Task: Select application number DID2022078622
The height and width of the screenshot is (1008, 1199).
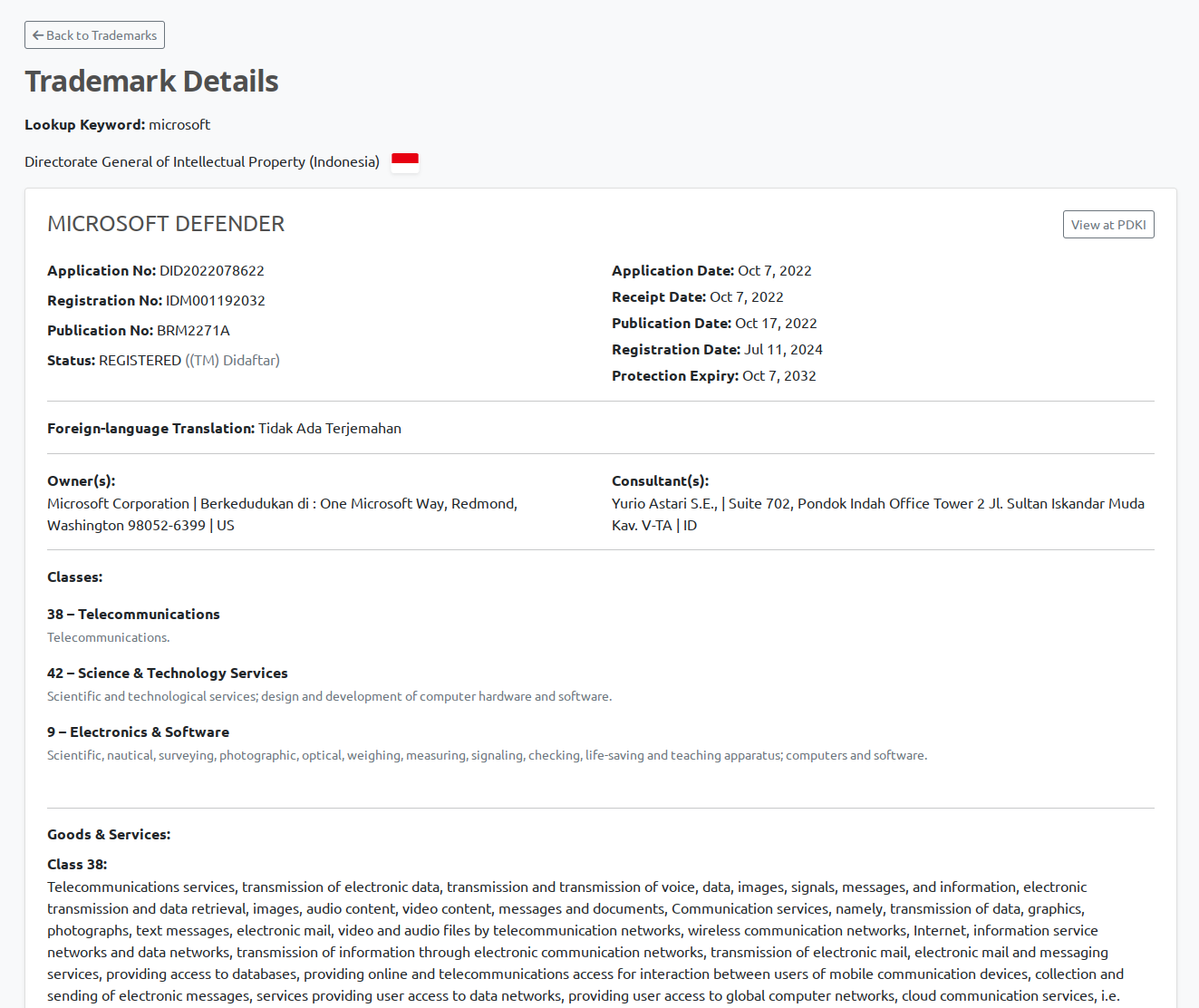Action: coord(212,271)
